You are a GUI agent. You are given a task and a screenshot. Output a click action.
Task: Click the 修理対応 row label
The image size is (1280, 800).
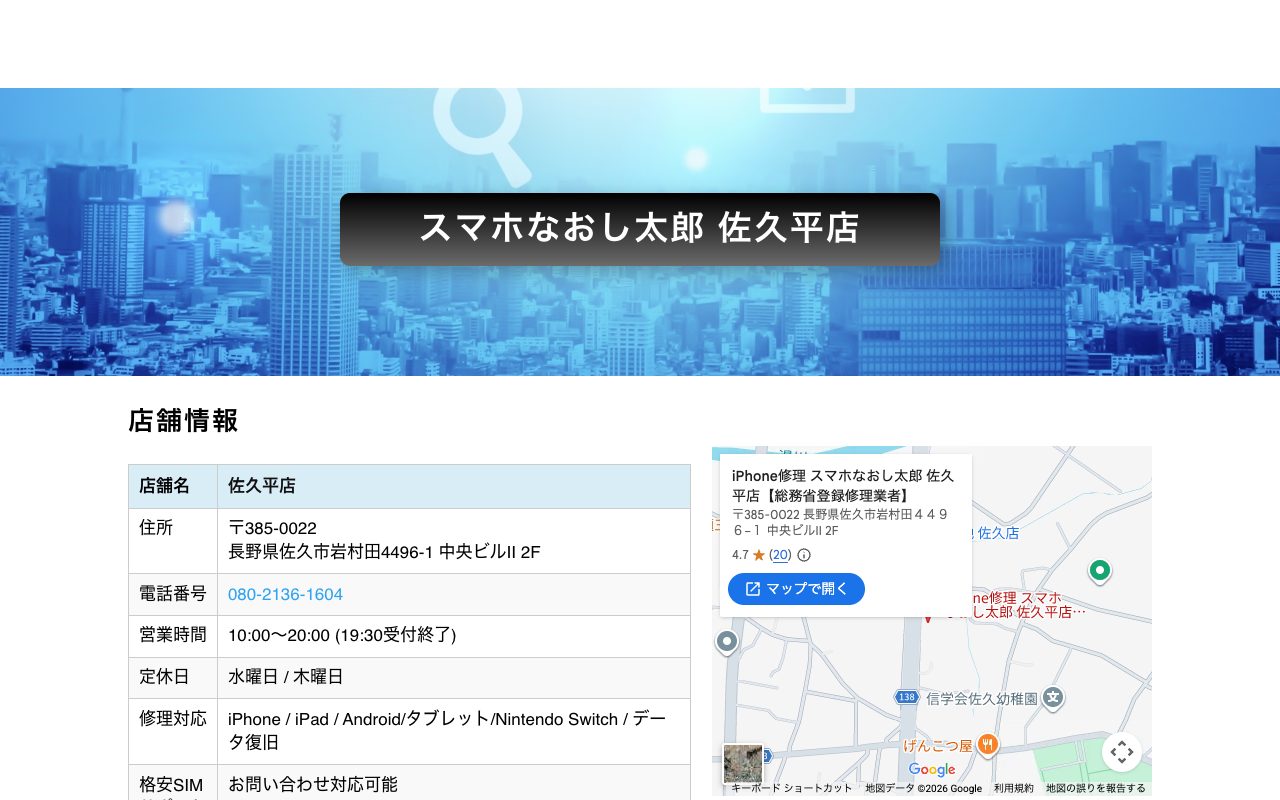pos(173,718)
